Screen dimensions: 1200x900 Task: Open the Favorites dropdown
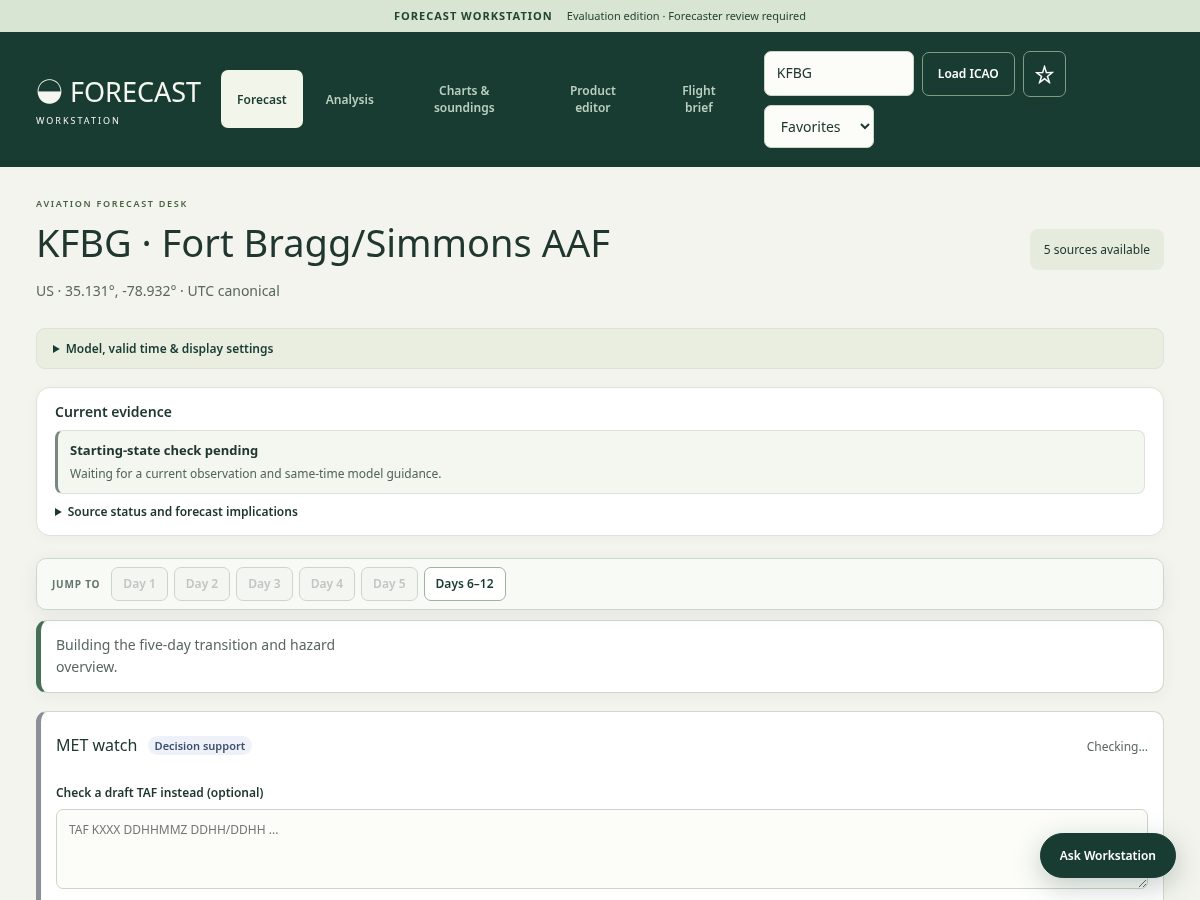[x=819, y=127]
